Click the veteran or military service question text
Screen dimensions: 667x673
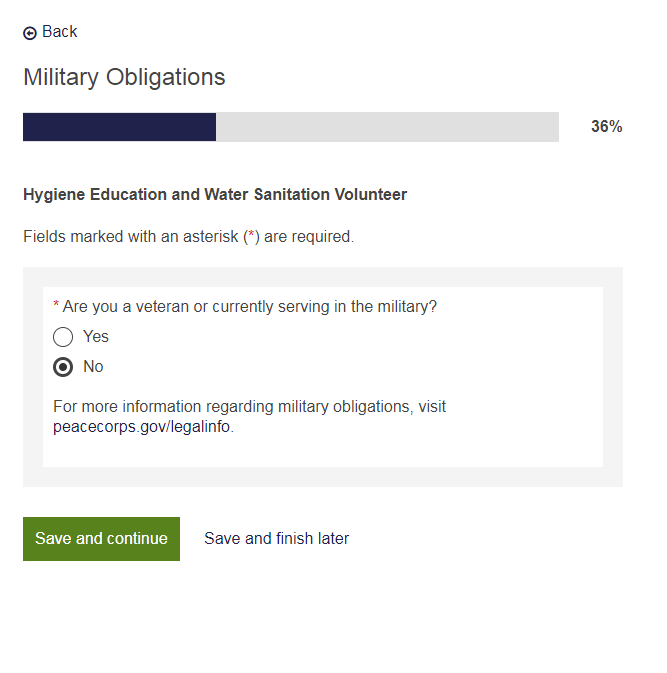click(x=250, y=307)
